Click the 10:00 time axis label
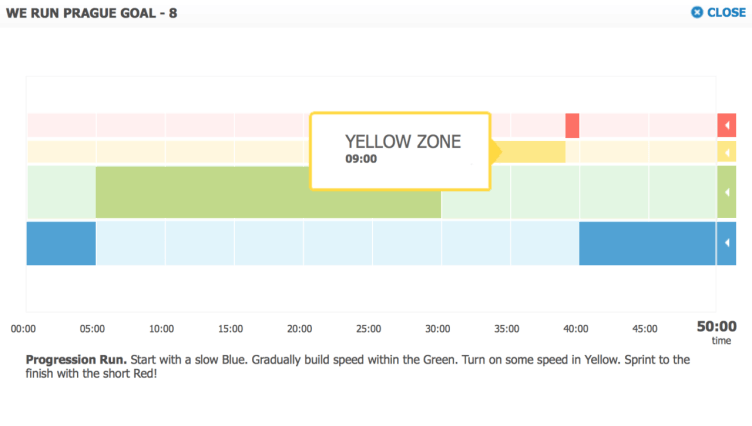The height and width of the screenshot is (426, 752). coord(162,328)
